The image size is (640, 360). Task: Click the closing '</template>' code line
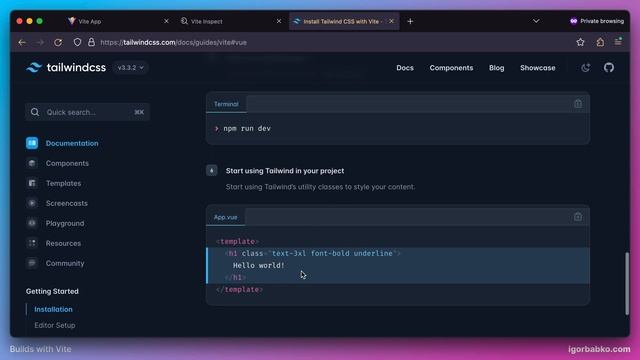click(x=240, y=289)
